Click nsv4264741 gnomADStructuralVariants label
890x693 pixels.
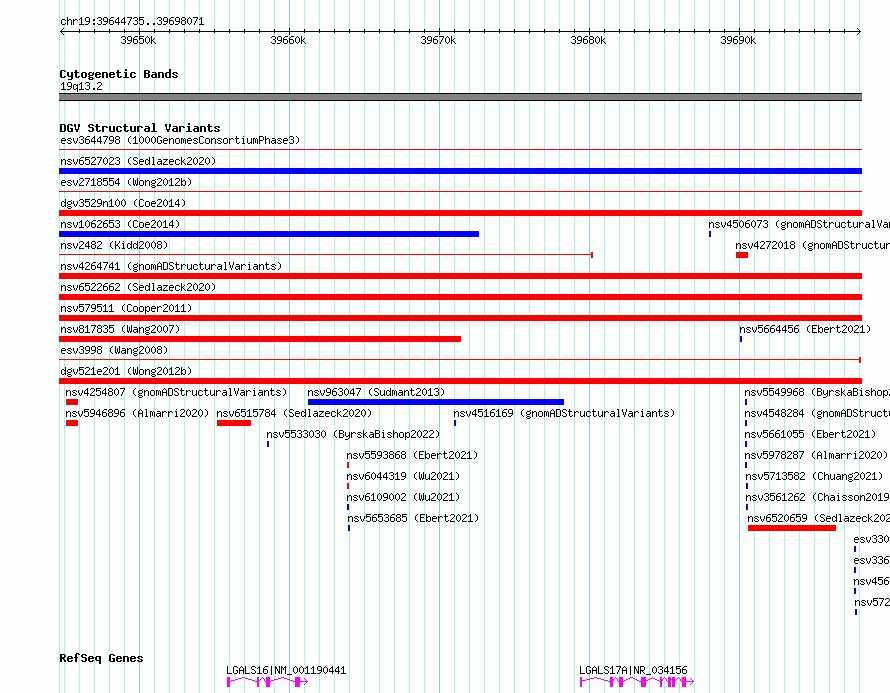(171, 266)
